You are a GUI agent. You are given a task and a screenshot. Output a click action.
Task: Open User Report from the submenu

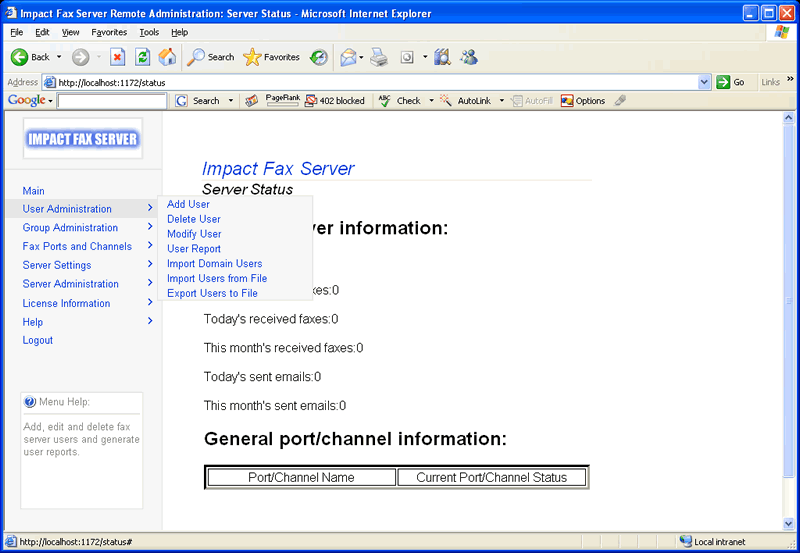coord(194,248)
